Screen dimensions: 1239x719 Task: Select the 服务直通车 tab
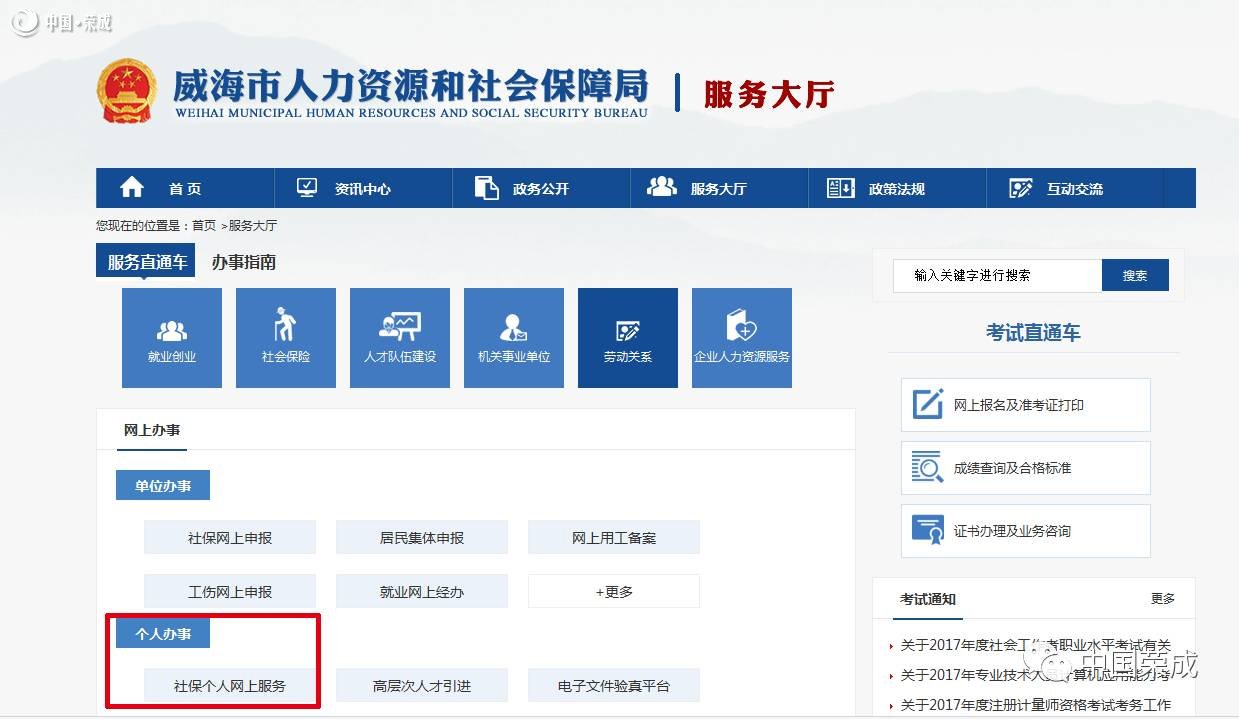tap(147, 263)
